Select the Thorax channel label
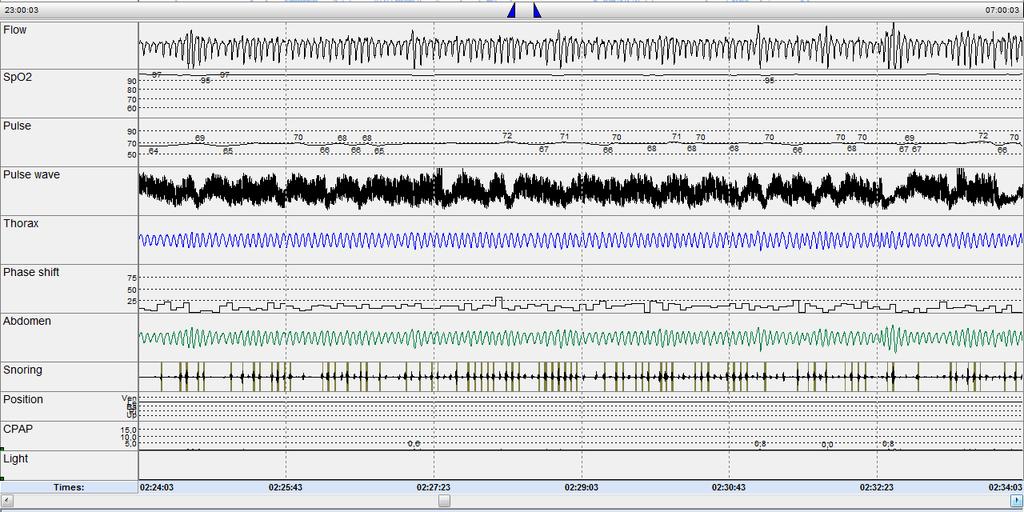The height and width of the screenshot is (512, 1024). 21,223
